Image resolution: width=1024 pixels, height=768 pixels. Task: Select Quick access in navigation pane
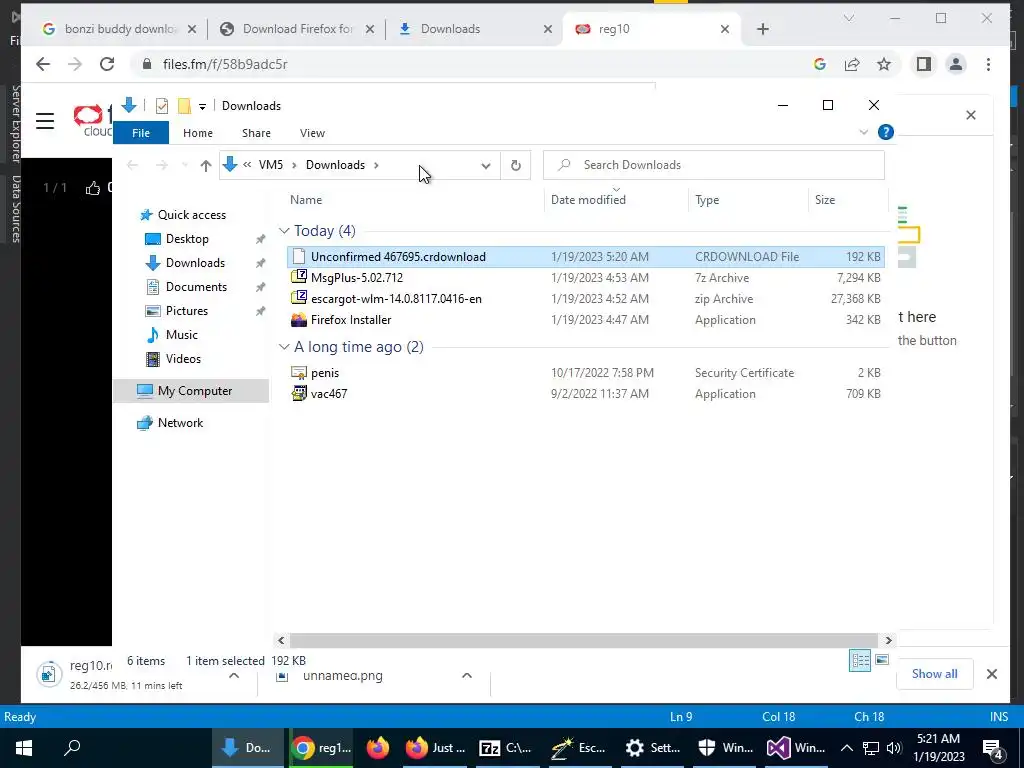click(191, 215)
